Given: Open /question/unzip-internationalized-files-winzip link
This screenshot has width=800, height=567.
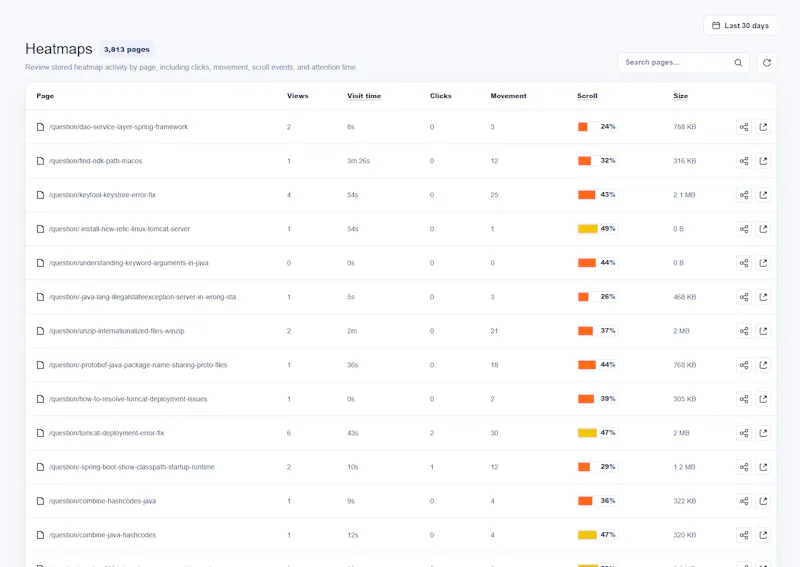Looking at the screenshot, I should coord(116,331).
